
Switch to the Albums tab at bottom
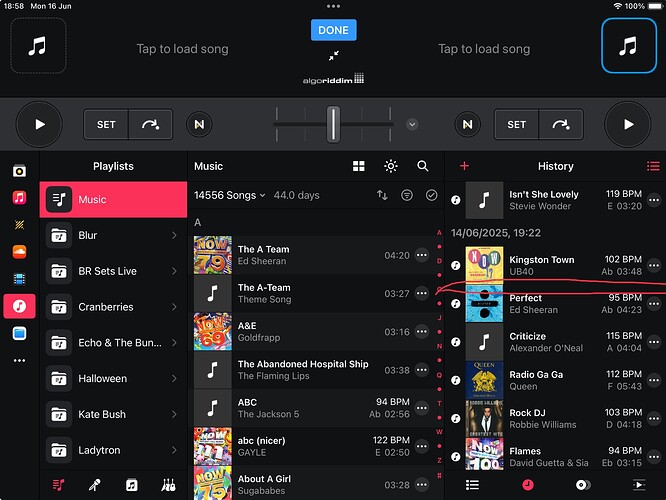click(x=132, y=485)
